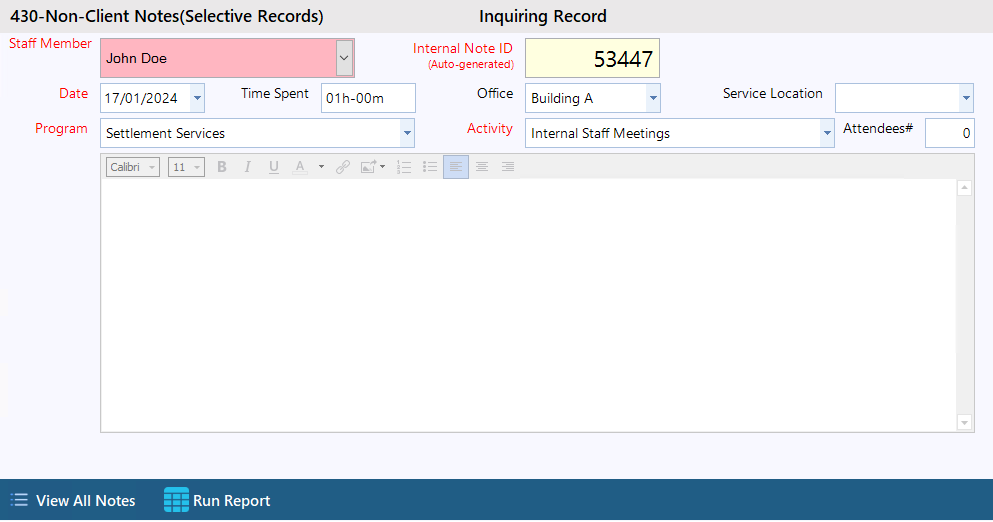Insert a bulleted list
Screen dimensions: 993x522
pyautogui.click(x=430, y=167)
